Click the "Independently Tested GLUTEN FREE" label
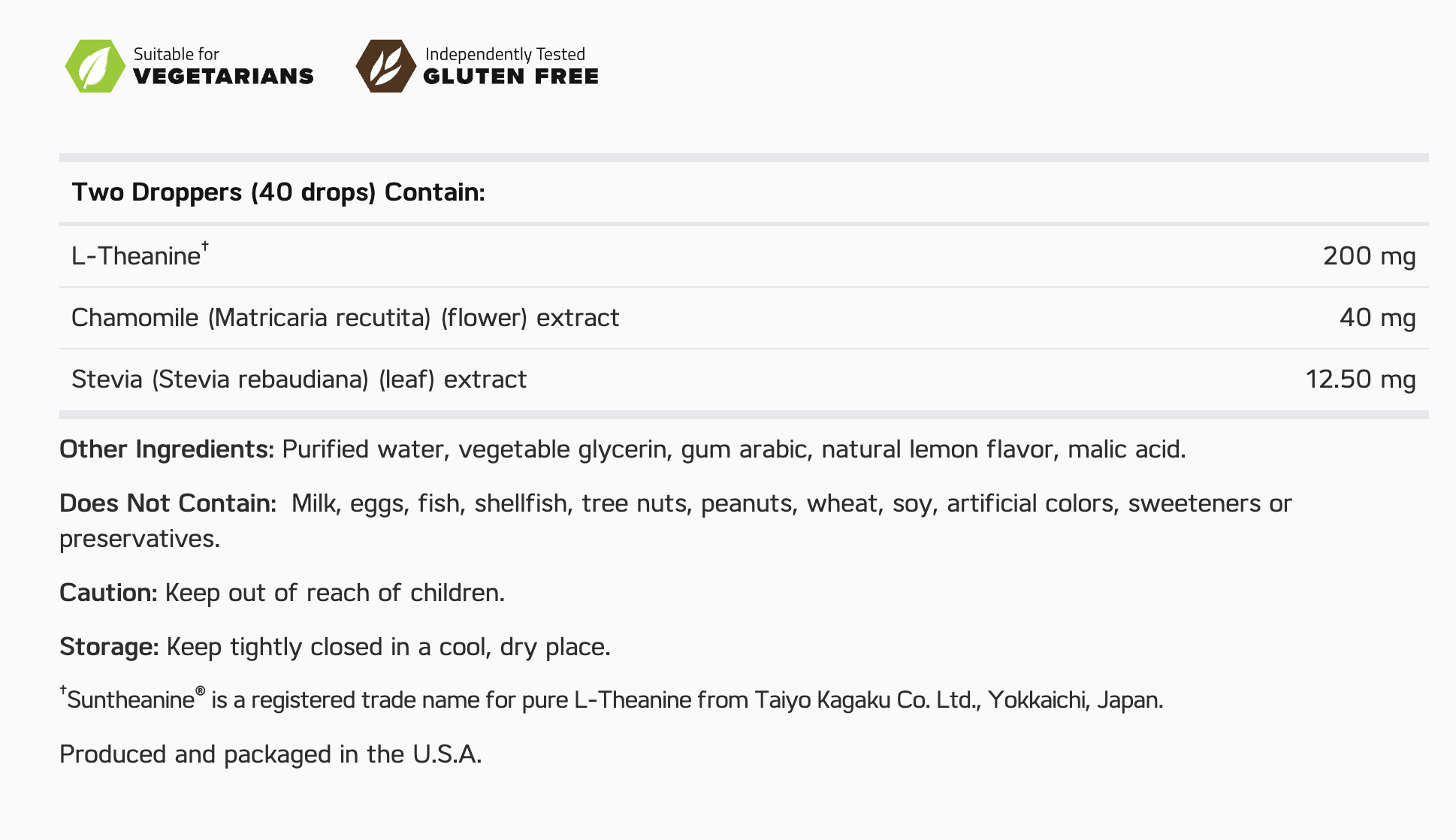Viewport: 1456px width, 840px height. click(x=510, y=66)
